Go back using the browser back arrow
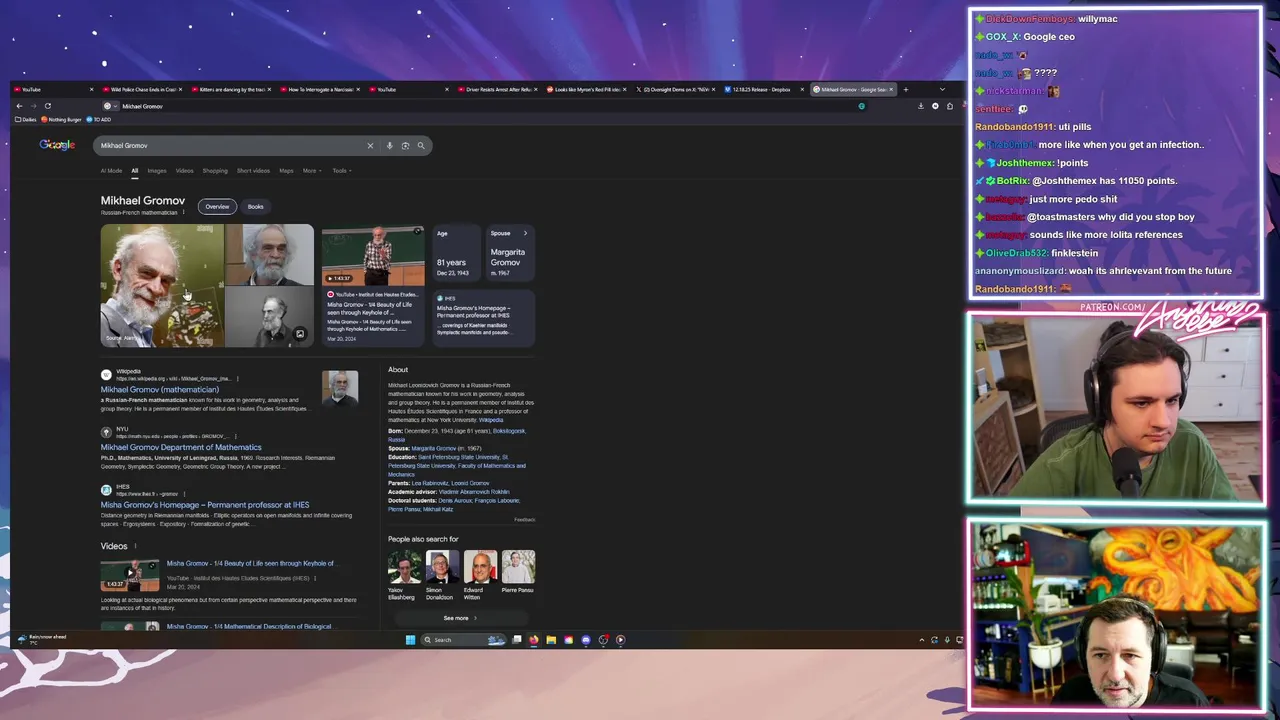 [x=19, y=106]
